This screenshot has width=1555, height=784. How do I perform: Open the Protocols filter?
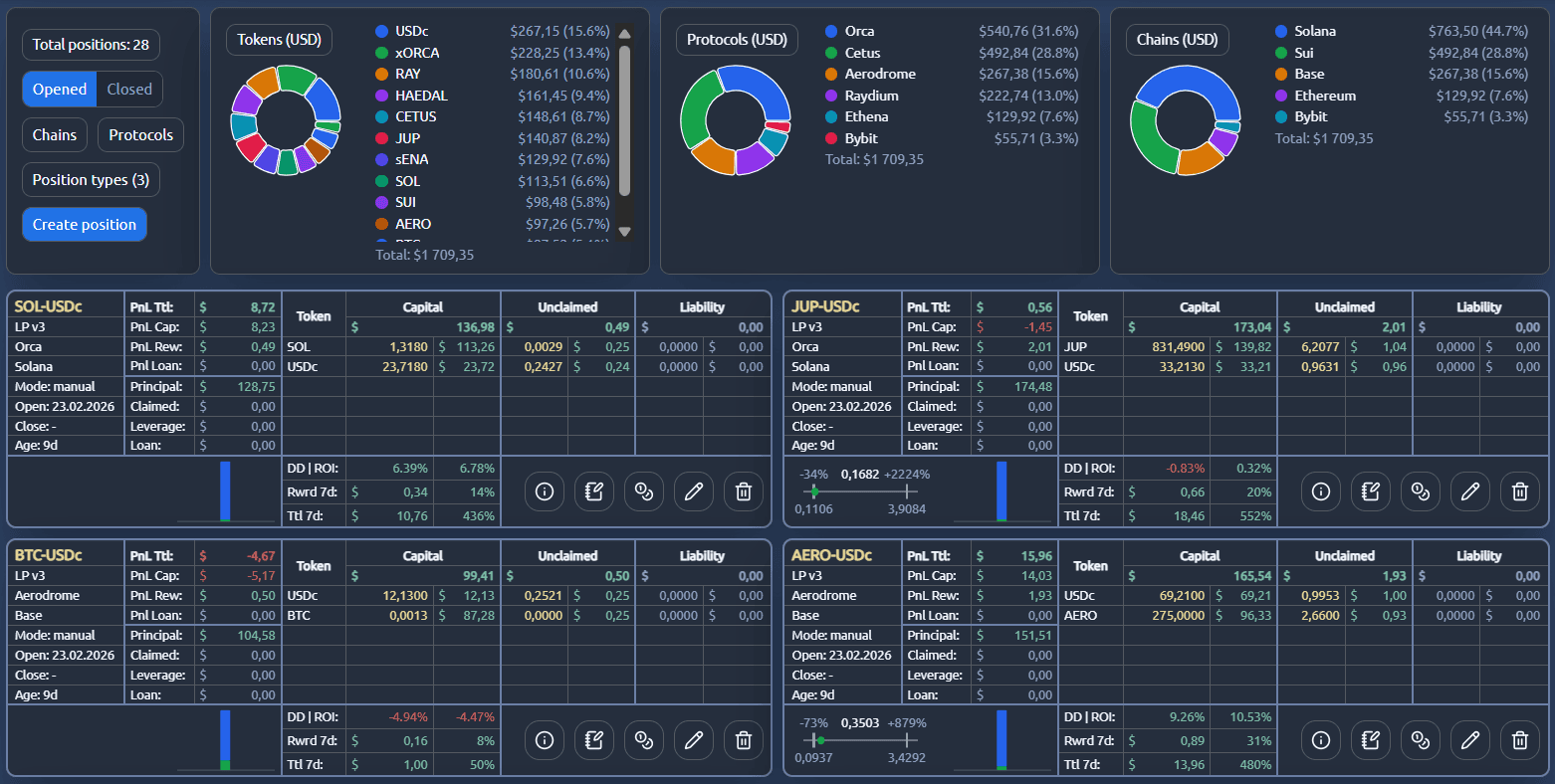coord(140,135)
